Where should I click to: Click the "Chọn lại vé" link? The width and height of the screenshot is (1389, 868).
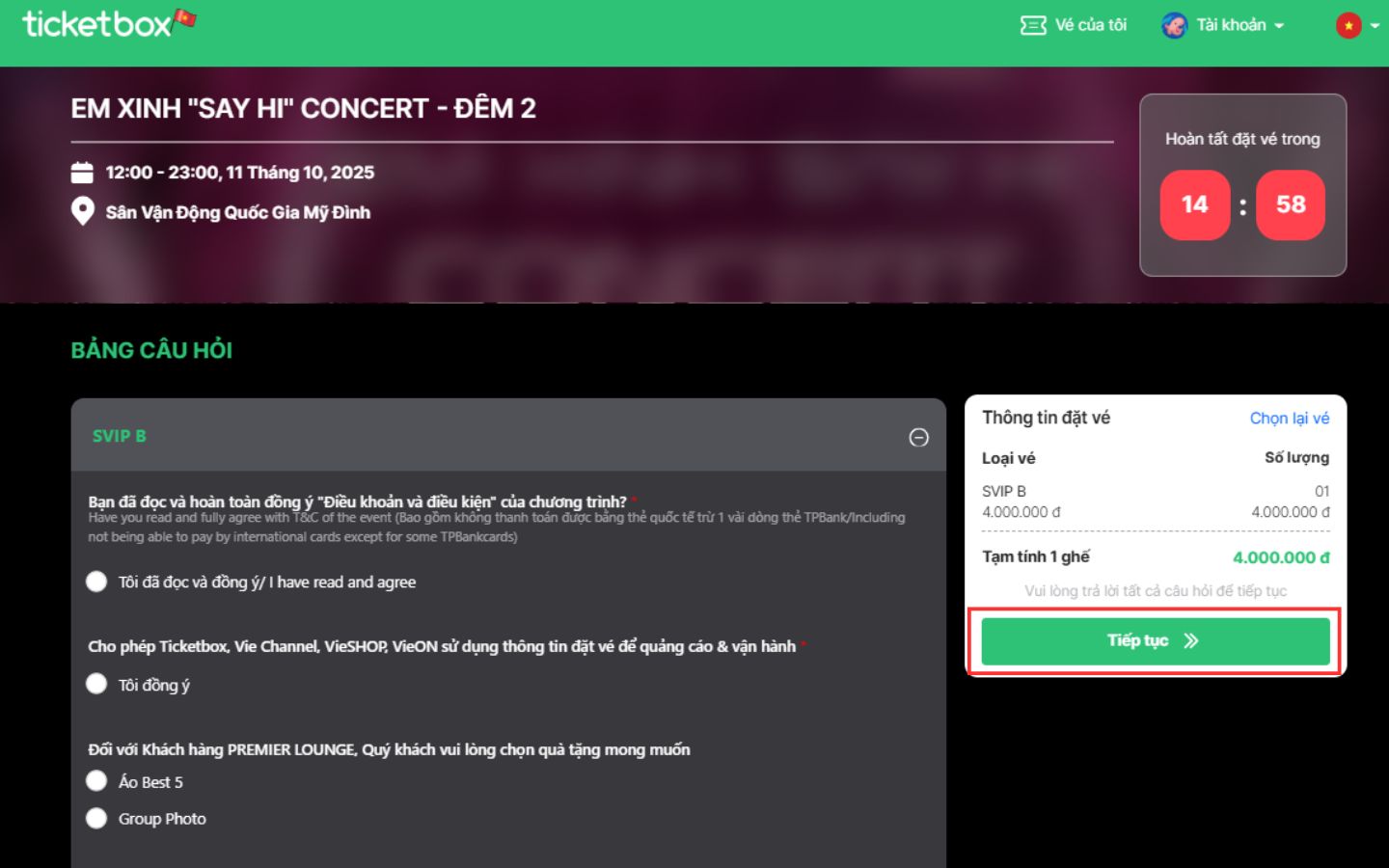click(1289, 418)
